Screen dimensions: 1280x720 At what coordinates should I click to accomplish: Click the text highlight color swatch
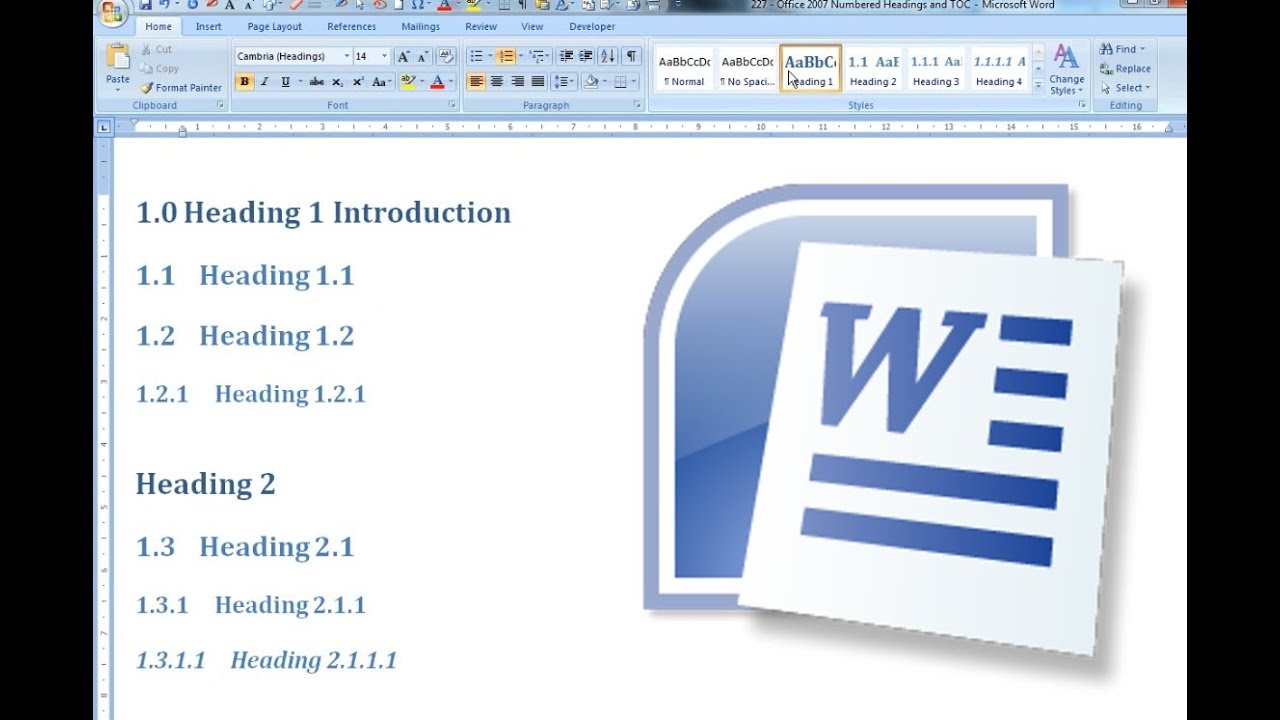[407, 82]
